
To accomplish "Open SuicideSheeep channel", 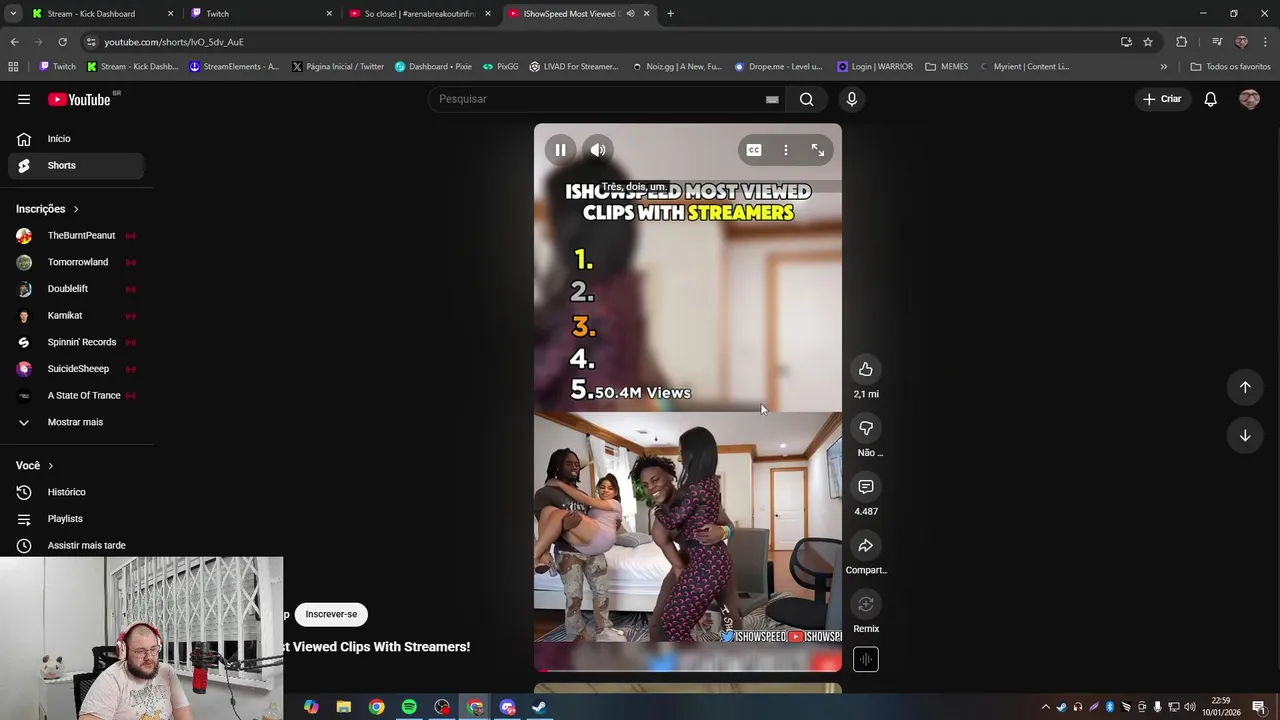I will (x=76, y=369).
